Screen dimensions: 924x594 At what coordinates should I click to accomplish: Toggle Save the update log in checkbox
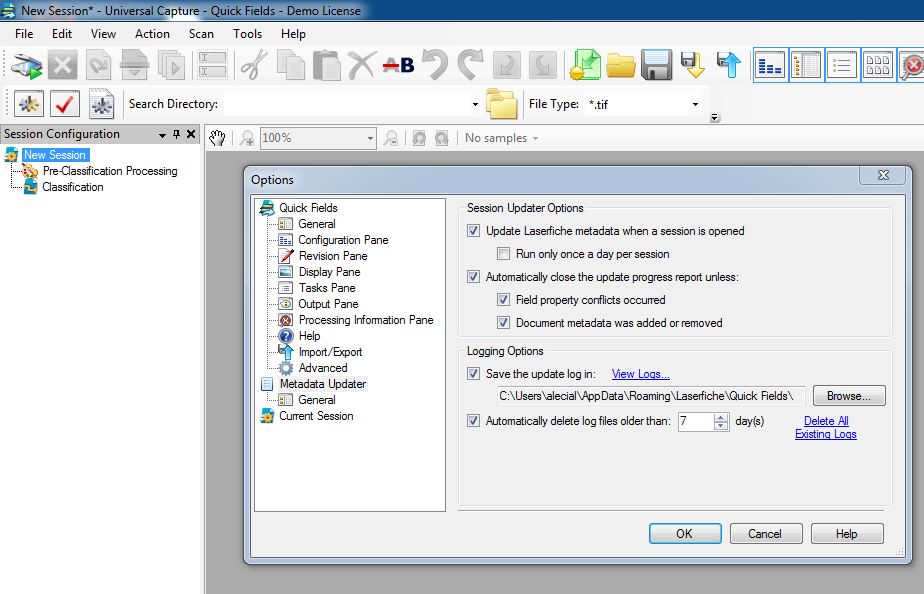pos(473,374)
